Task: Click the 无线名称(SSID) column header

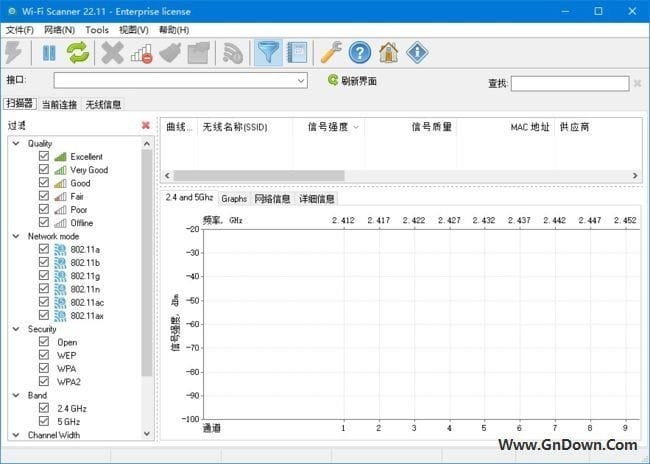Action: 245,127
